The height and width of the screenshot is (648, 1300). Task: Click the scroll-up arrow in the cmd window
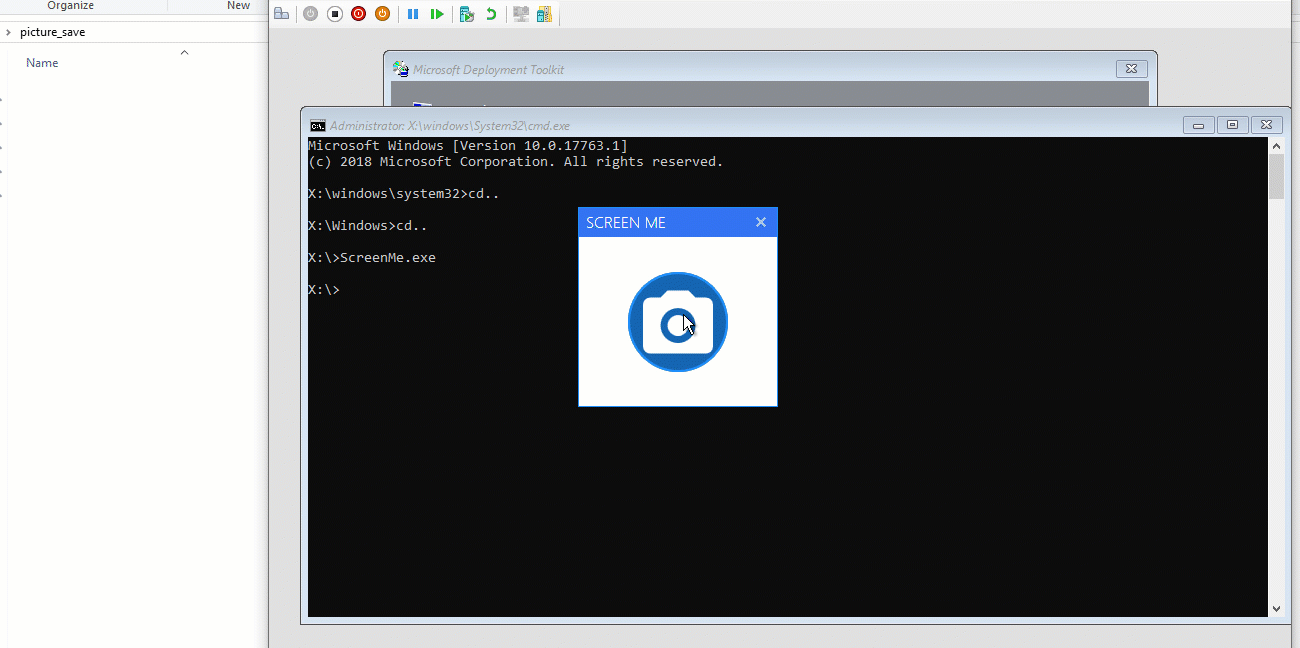click(1276, 144)
